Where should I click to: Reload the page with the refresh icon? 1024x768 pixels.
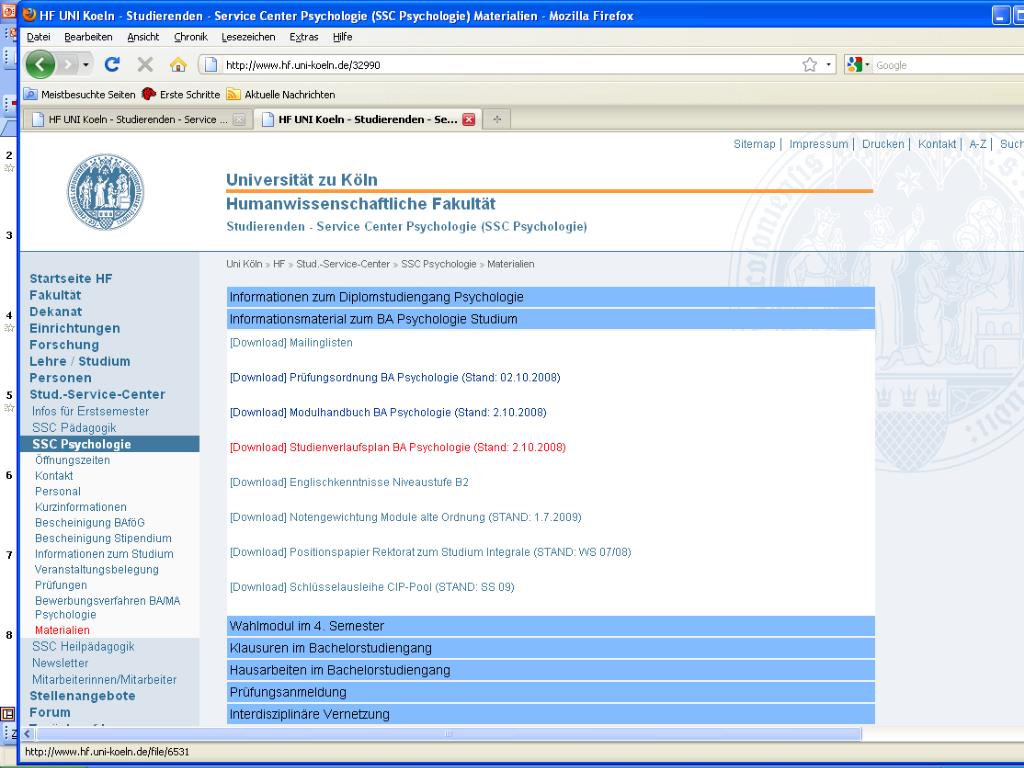point(112,64)
